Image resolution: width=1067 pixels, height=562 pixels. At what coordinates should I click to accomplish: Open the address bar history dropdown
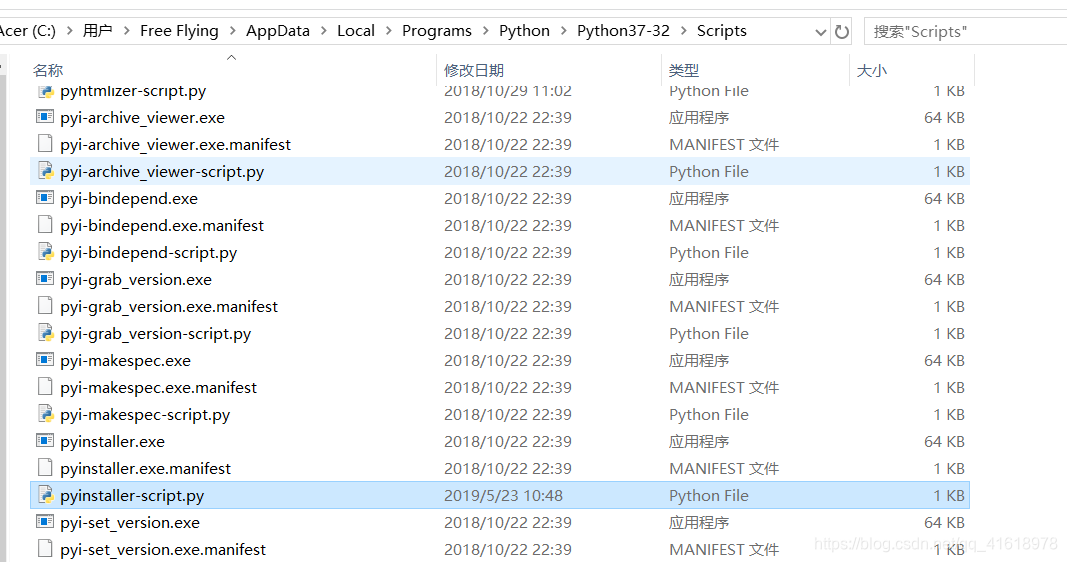[x=821, y=32]
